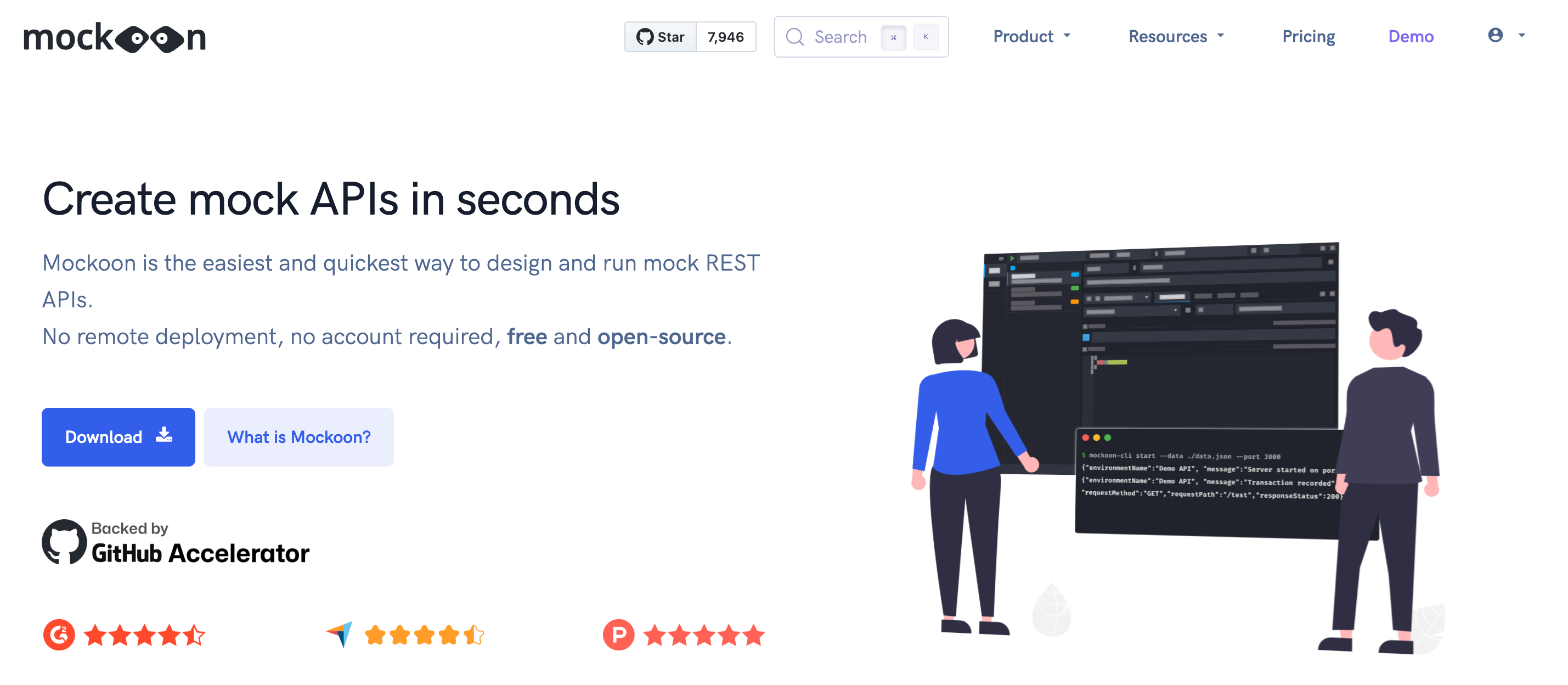The image size is (1568, 685).
Task: Click the download arrow icon in button
Action: [163, 435]
